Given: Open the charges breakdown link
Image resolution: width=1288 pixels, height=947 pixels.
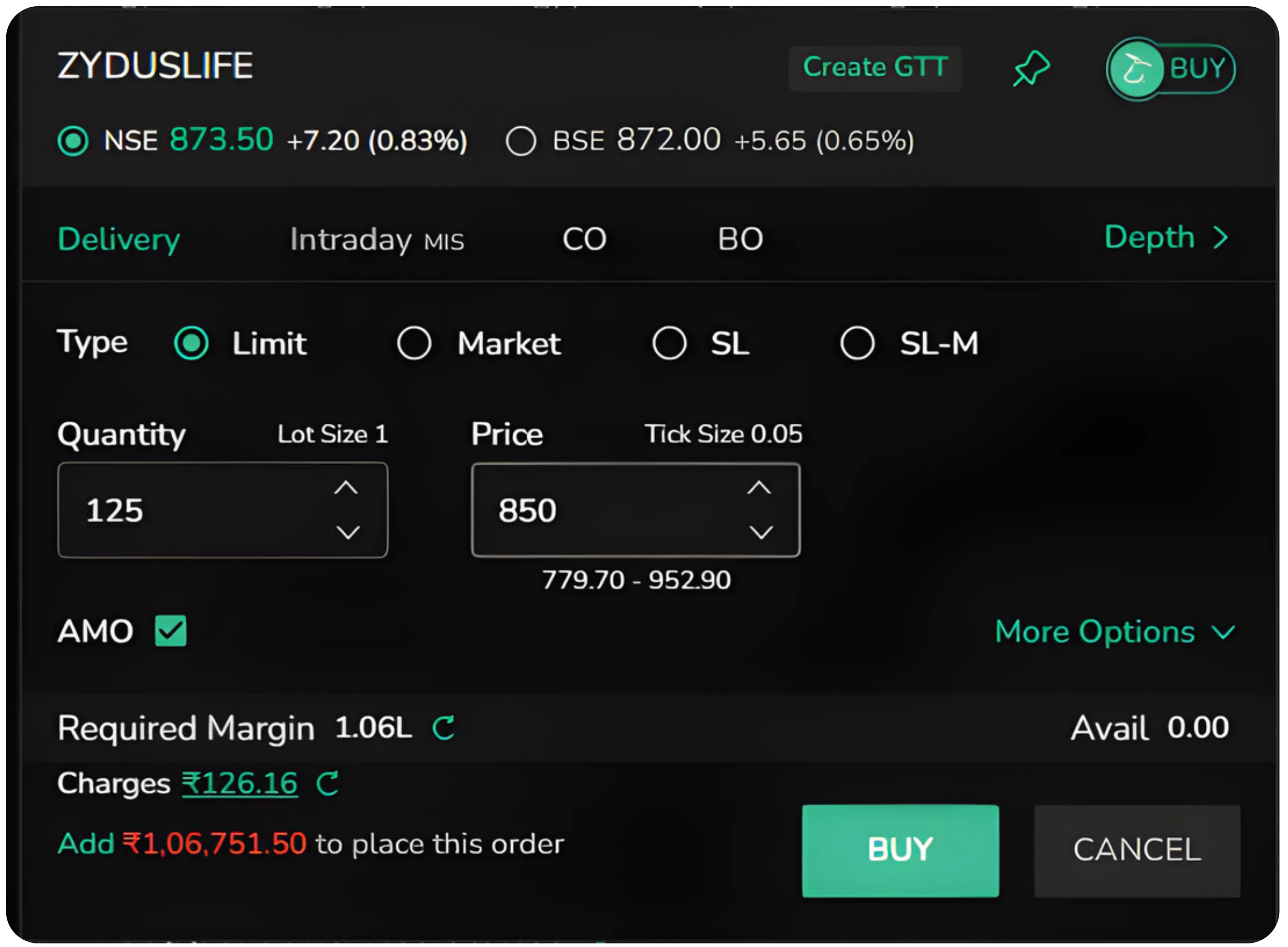Looking at the screenshot, I should (x=240, y=783).
